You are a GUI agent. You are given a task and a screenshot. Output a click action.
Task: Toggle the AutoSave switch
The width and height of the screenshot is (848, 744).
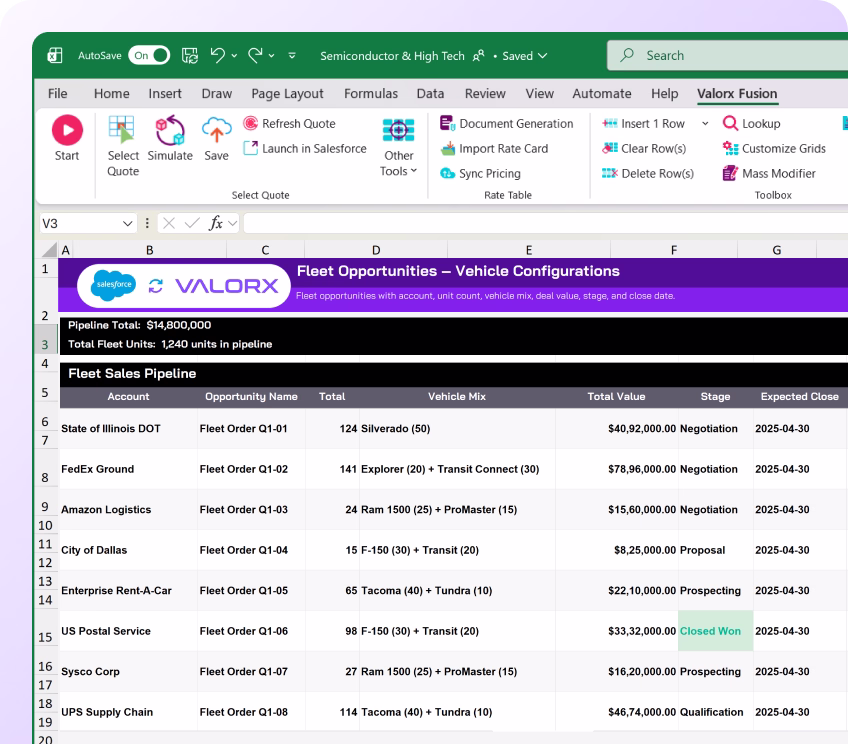149,55
